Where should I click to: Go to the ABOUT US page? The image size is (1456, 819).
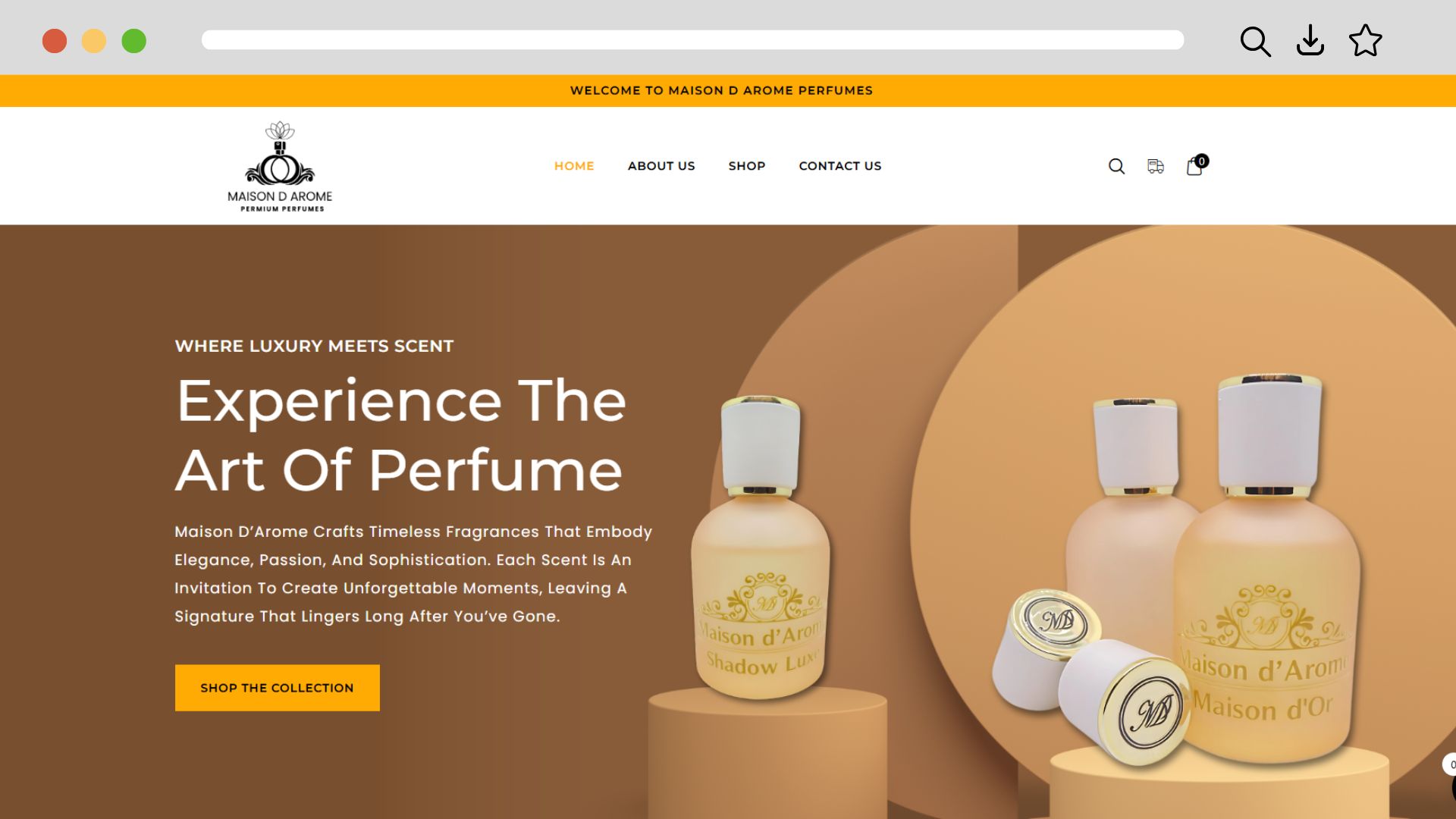click(x=661, y=166)
